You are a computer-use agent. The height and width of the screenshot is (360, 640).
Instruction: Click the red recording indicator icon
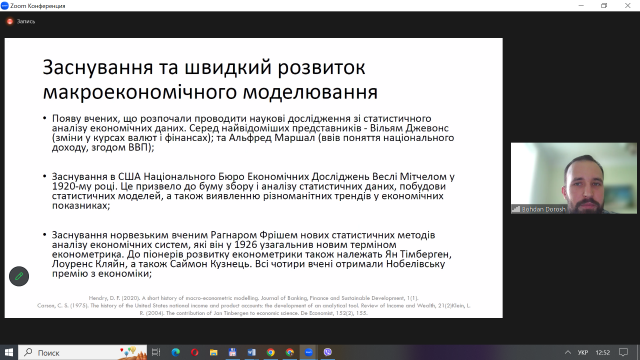10,21
